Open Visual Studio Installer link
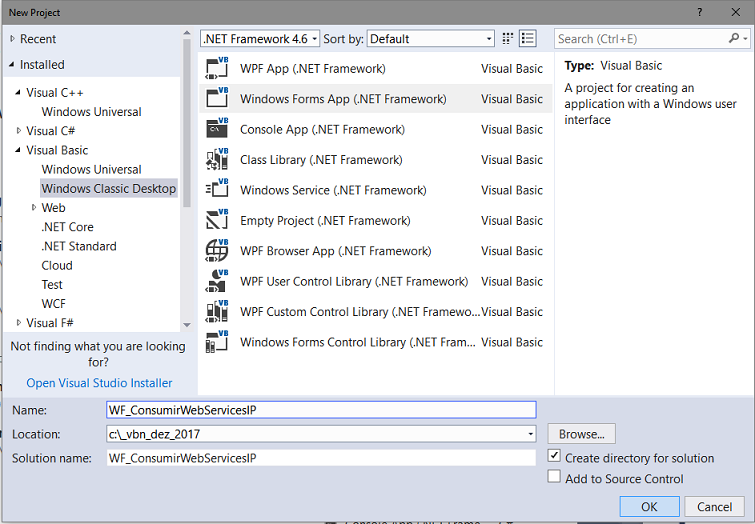755x524 pixels. pyautogui.click(x=99, y=383)
